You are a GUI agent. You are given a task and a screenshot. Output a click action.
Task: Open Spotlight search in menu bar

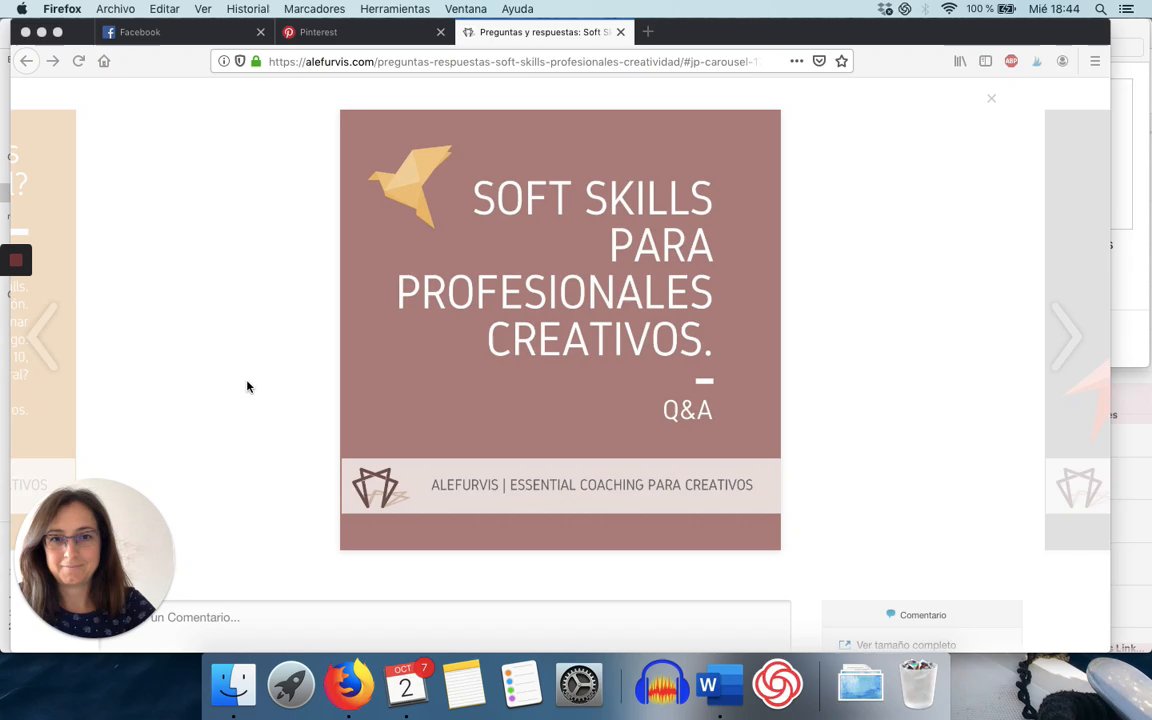coord(1101,9)
